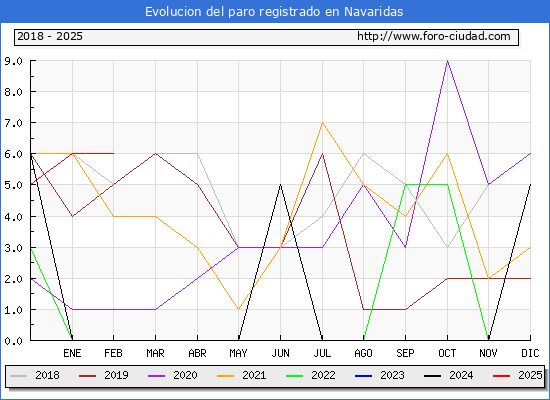Click the 4.0 y-axis value
This screenshot has height=400, width=550.
coord(13,216)
